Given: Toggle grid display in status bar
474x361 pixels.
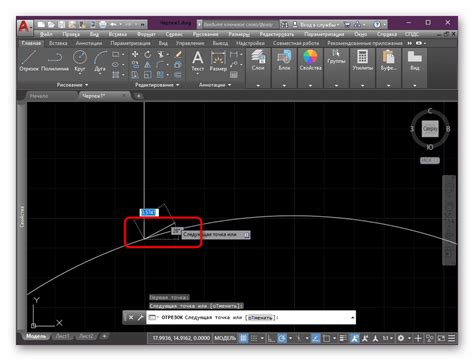Looking at the screenshot, I should pyautogui.click(x=244, y=338).
